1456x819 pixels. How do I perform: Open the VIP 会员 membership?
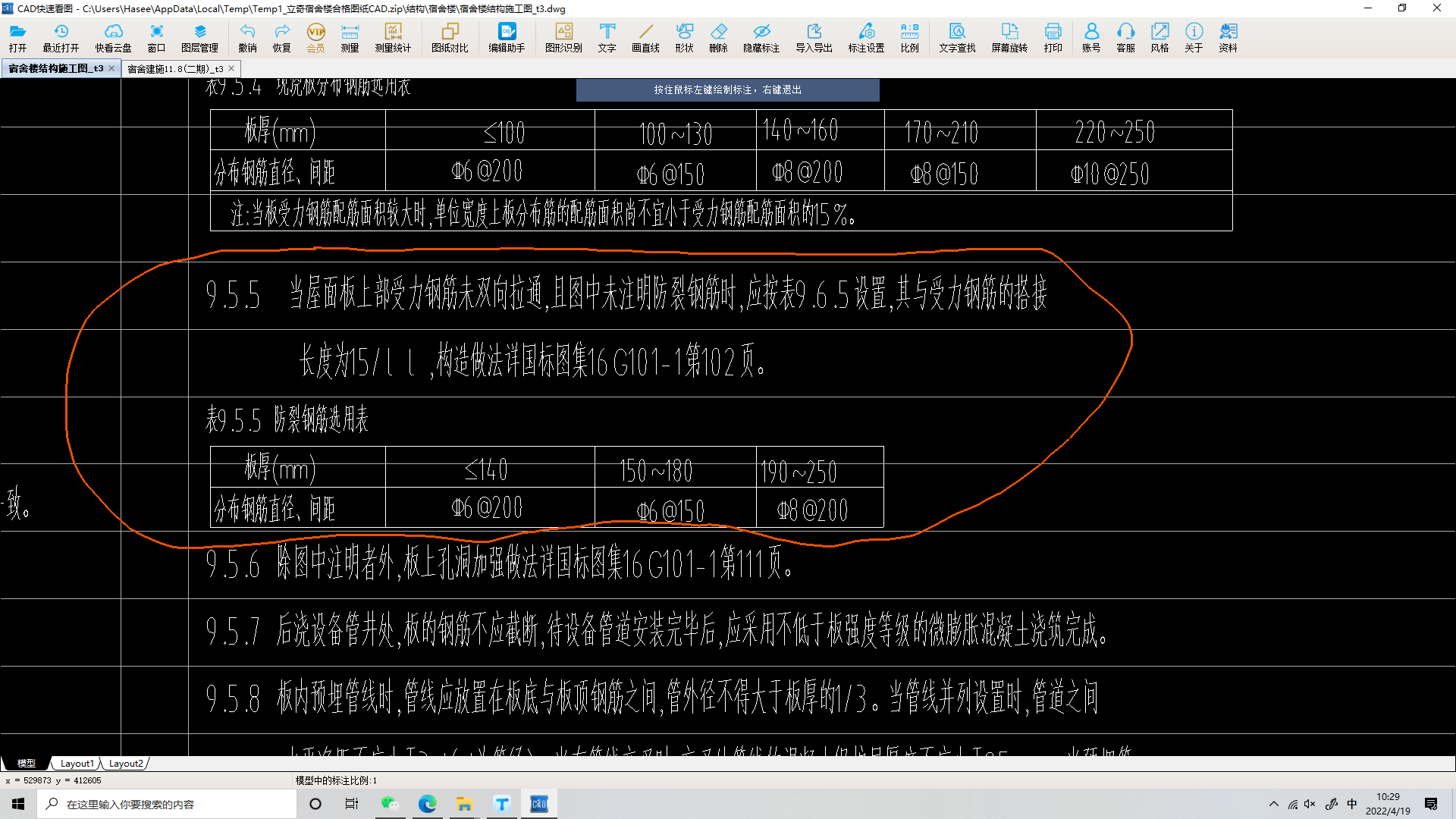pyautogui.click(x=315, y=37)
